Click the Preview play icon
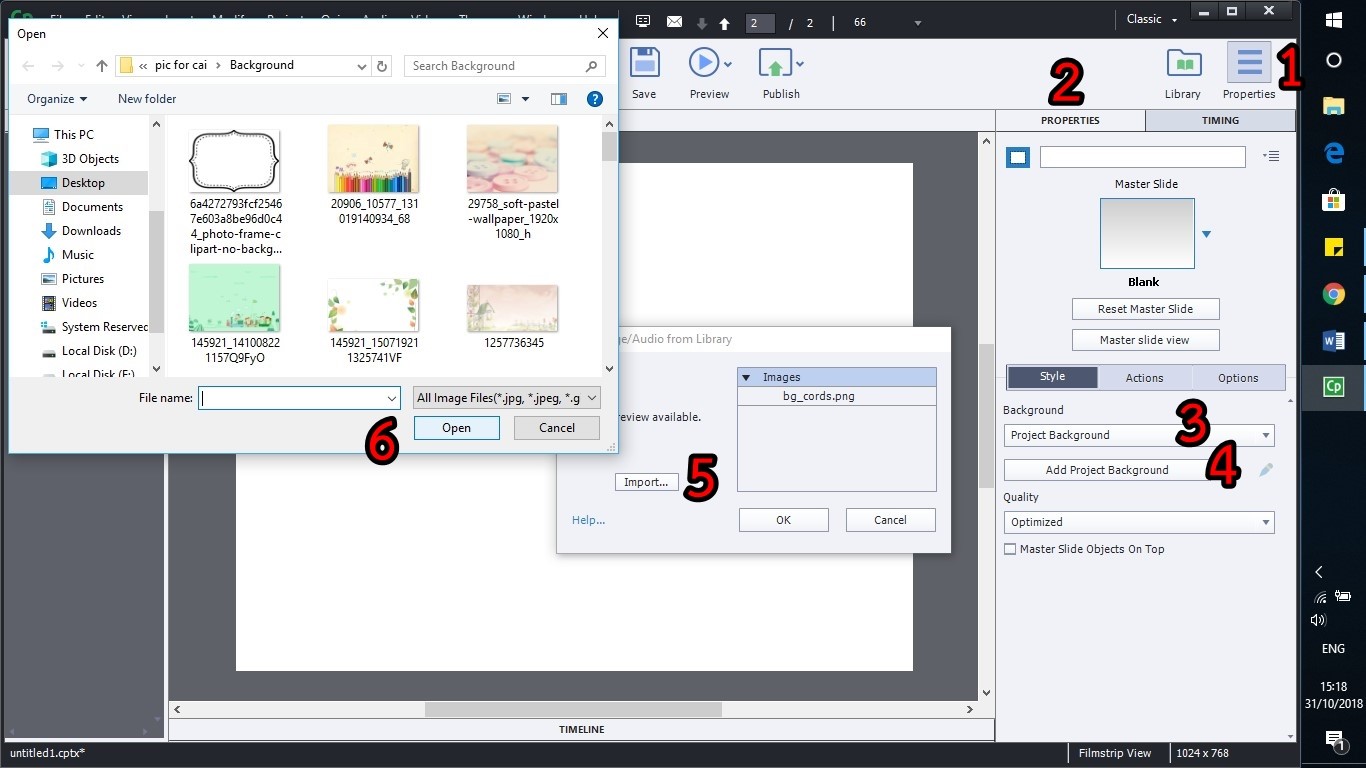1366x768 pixels. [704, 63]
